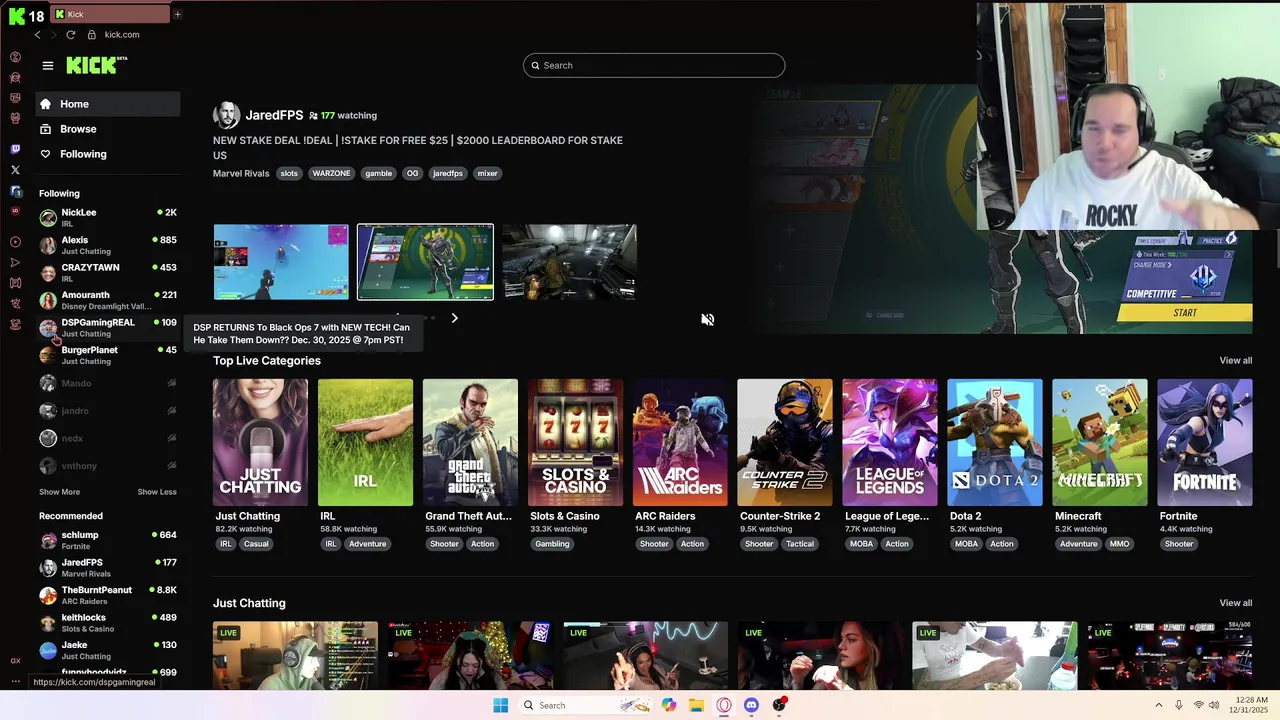Viewport: 1280px width, 720px height.
Task: Click View all for Top Live Categories
Action: click(x=1235, y=360)
